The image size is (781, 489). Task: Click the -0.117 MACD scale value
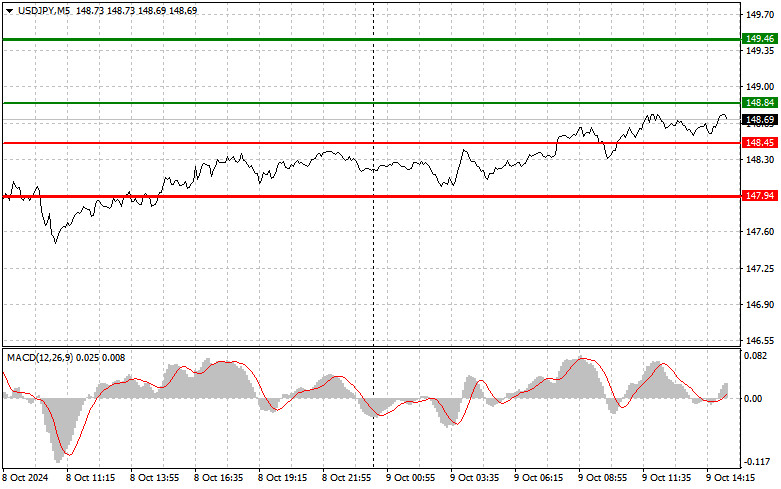(756, 462)
